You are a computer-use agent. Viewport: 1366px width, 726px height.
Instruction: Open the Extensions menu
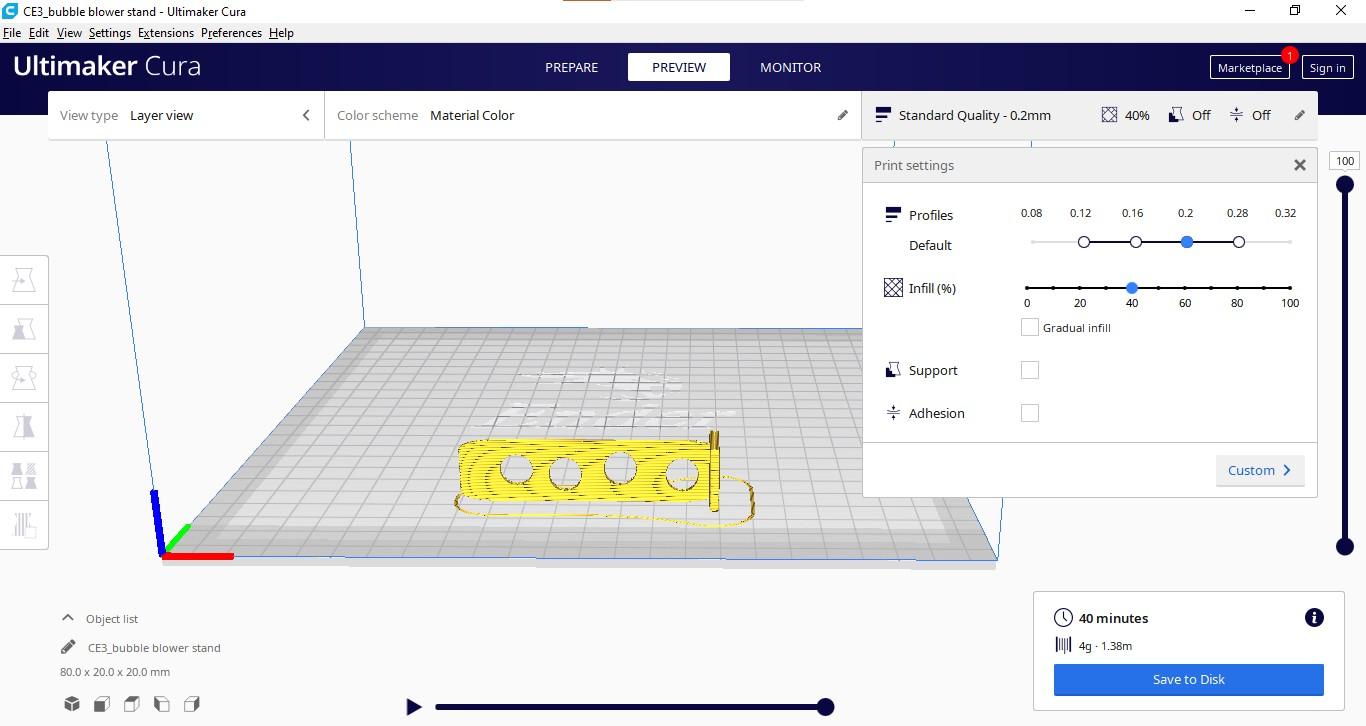coord(166,33)
